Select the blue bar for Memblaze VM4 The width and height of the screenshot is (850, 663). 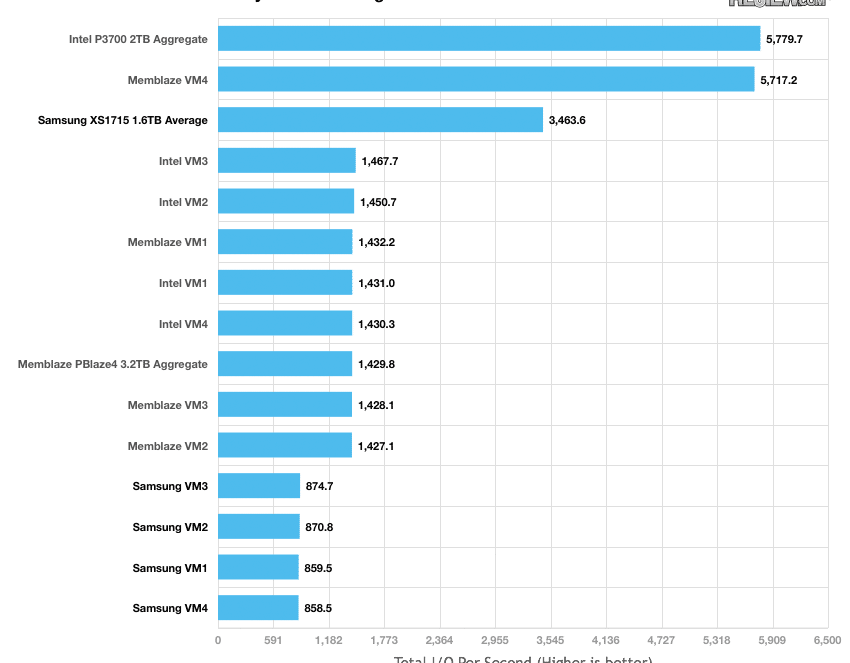(486, 79)
